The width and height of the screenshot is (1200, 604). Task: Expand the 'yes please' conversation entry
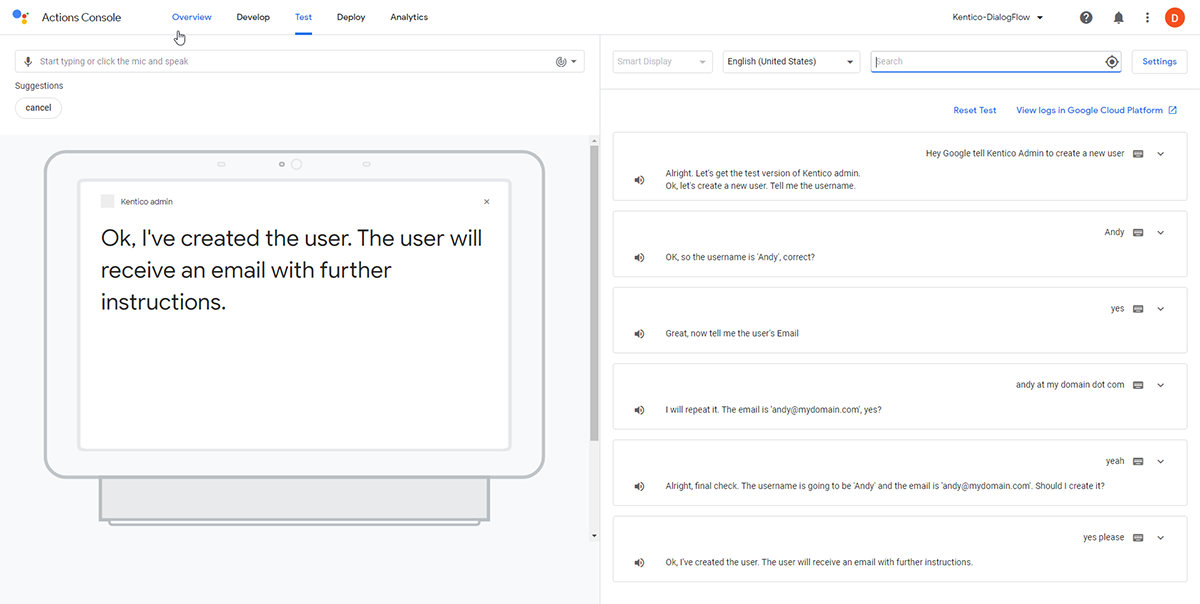coord(1161,538)
